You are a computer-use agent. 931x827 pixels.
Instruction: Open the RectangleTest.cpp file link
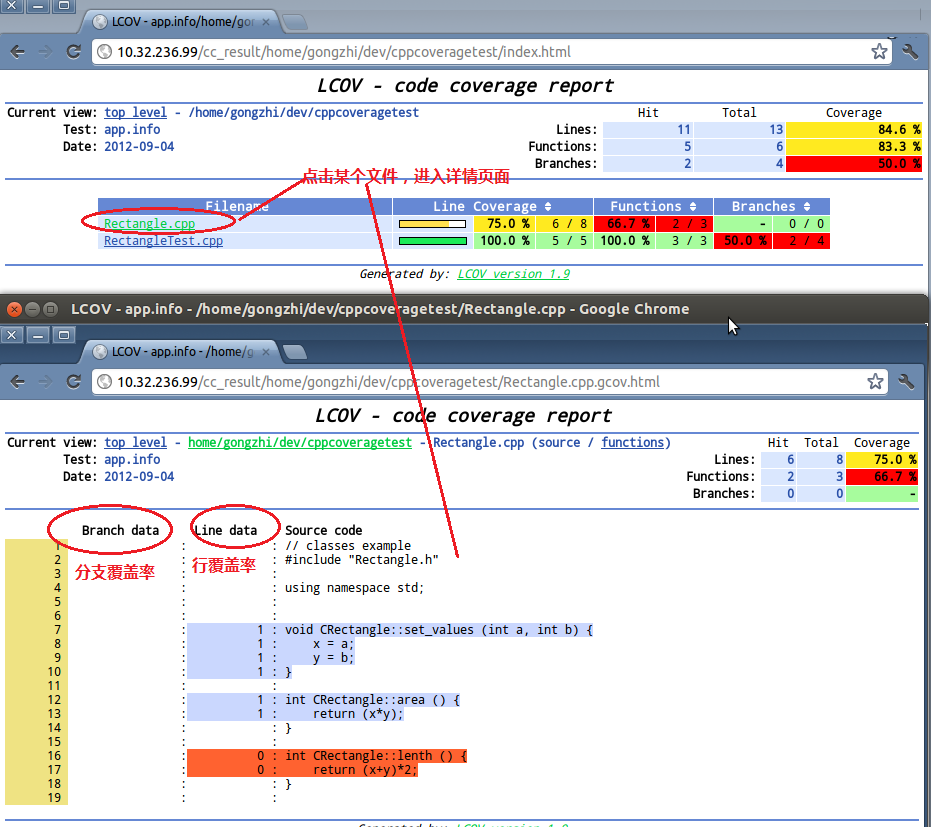click(x=163, y=241)
